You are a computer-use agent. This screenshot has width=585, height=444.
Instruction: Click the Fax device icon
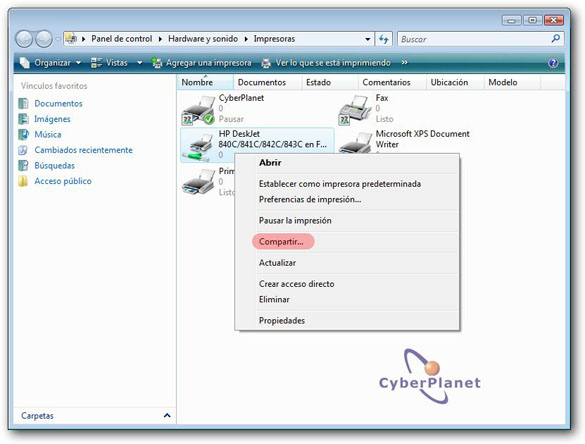[355, 110]
